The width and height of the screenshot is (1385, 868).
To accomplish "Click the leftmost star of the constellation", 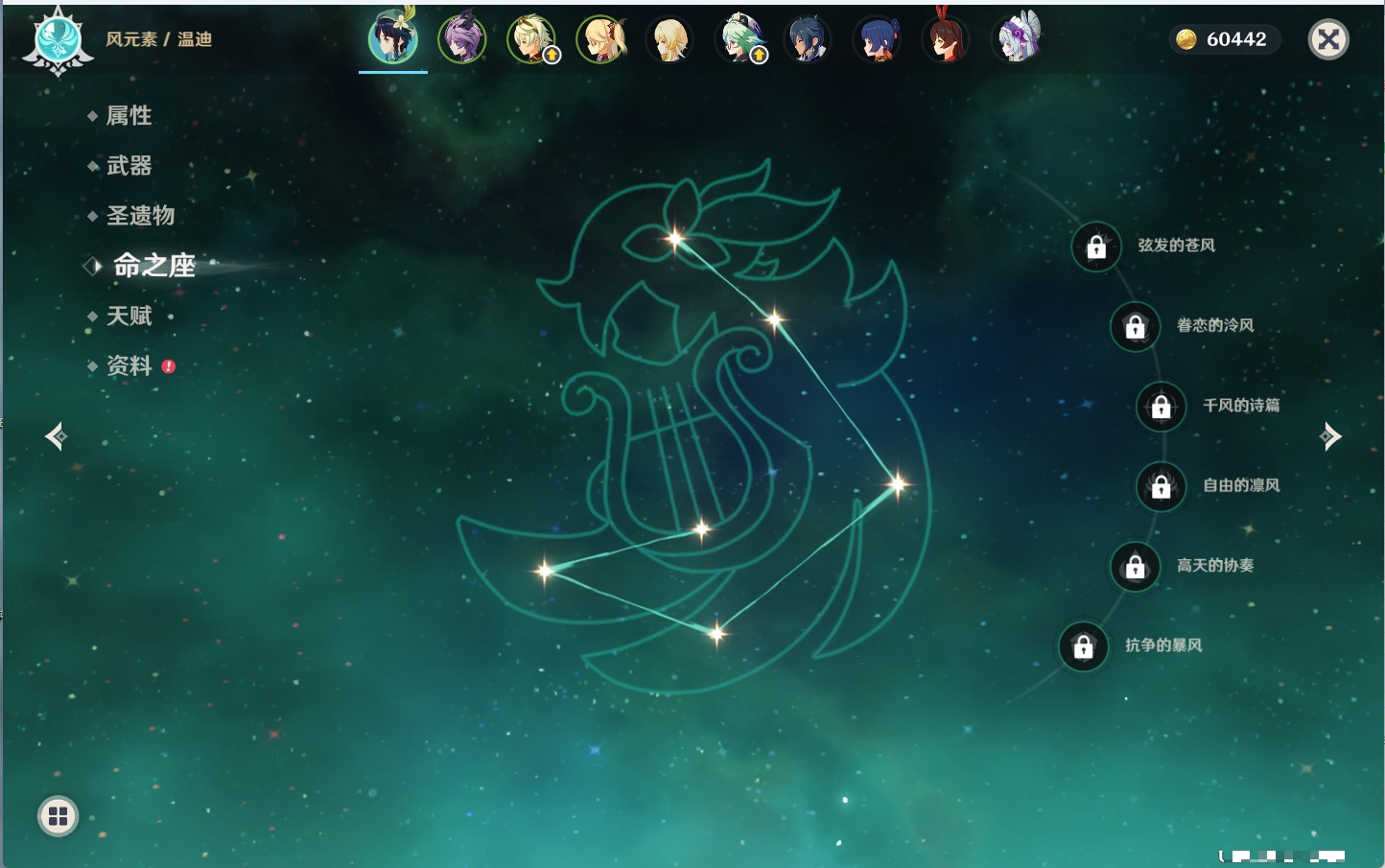I will point(545,571).
